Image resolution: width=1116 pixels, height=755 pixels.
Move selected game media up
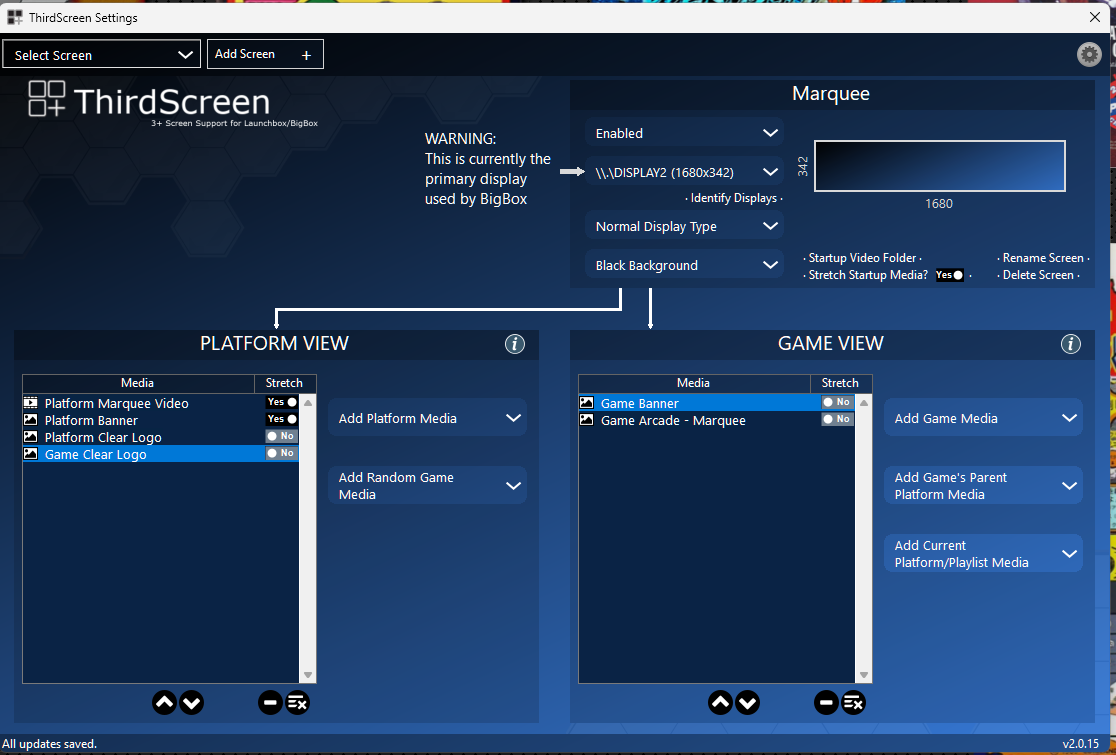point(720,703)
